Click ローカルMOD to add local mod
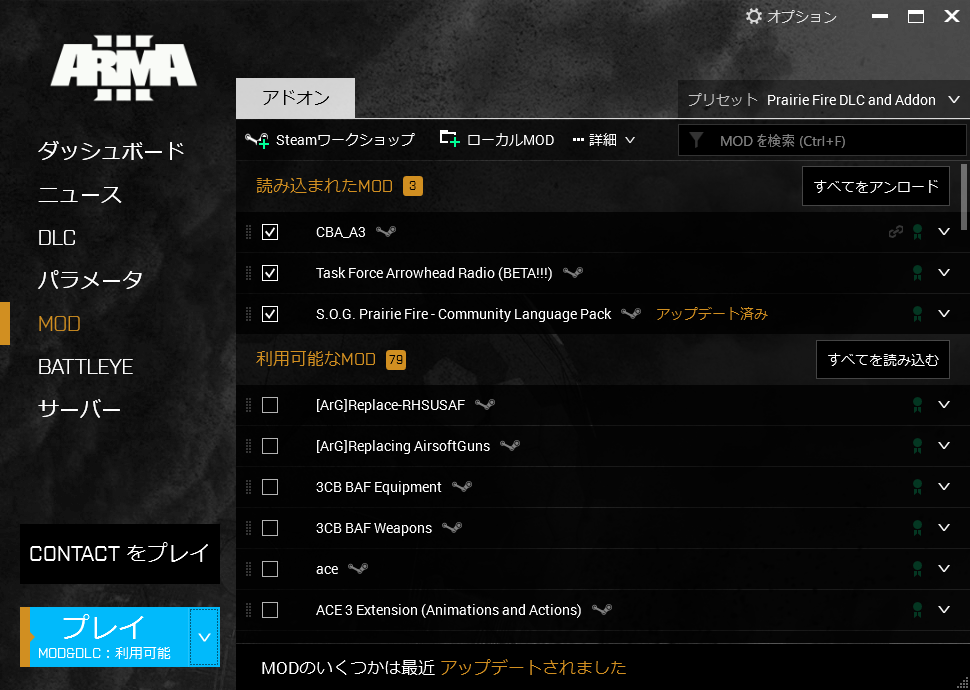The height and width of the screenshot is (690, 970). pyautogui.click(x=497, y=140)
